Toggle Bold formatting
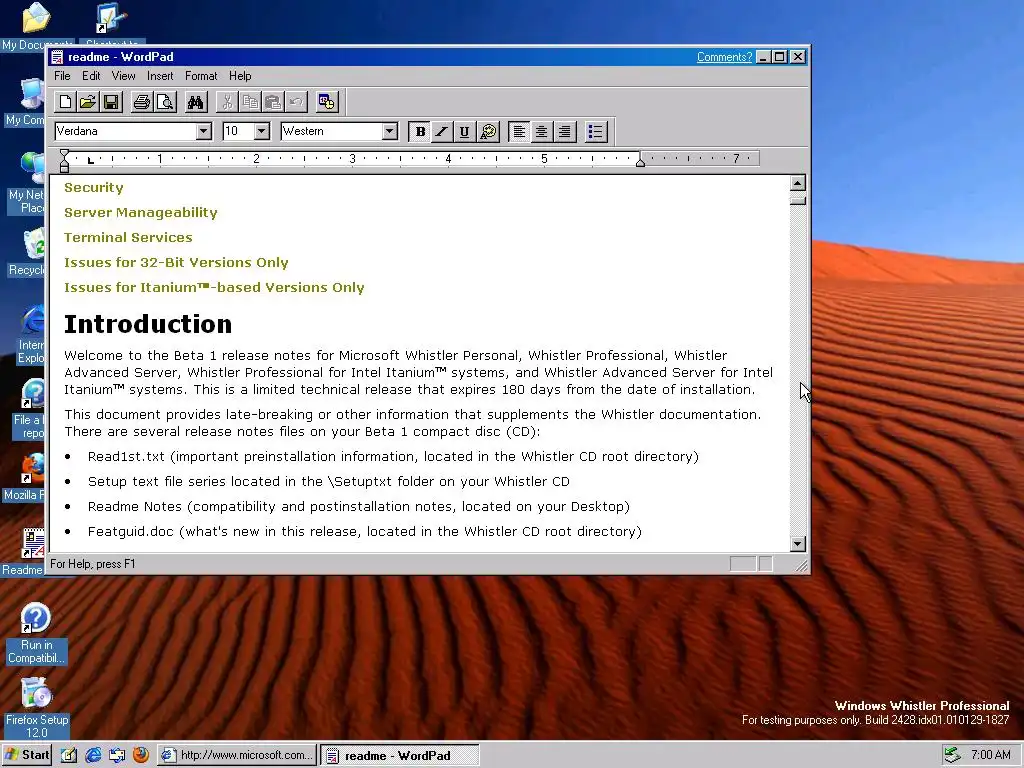 (420, 132)
